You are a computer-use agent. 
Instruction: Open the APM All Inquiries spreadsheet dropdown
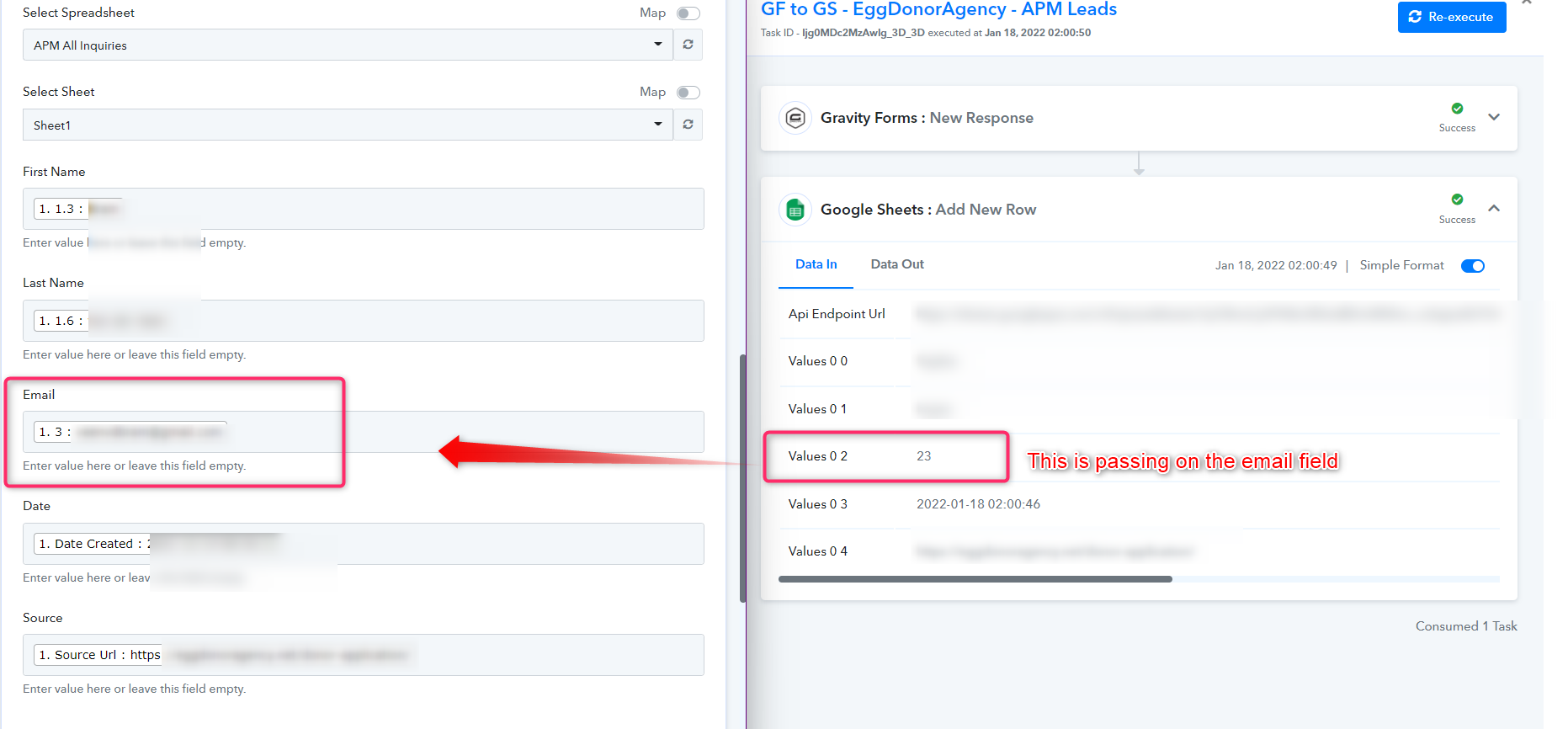point(348,45)
